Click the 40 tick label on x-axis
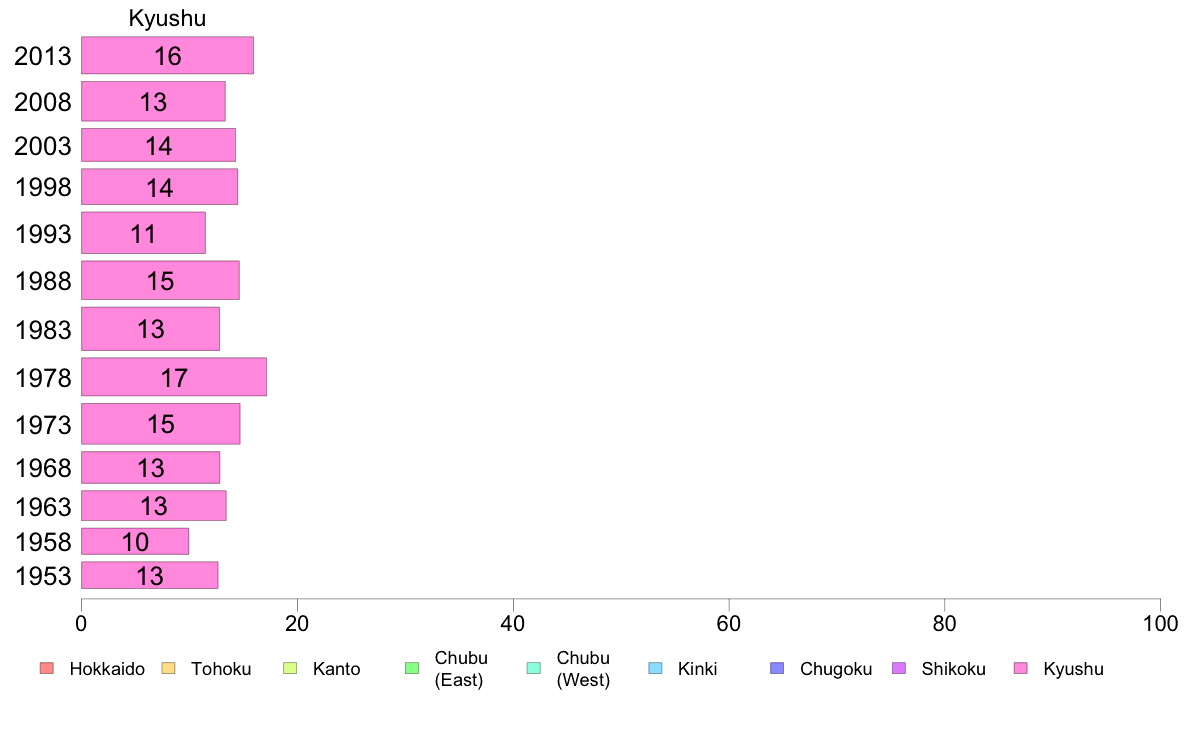 (513, 624)
